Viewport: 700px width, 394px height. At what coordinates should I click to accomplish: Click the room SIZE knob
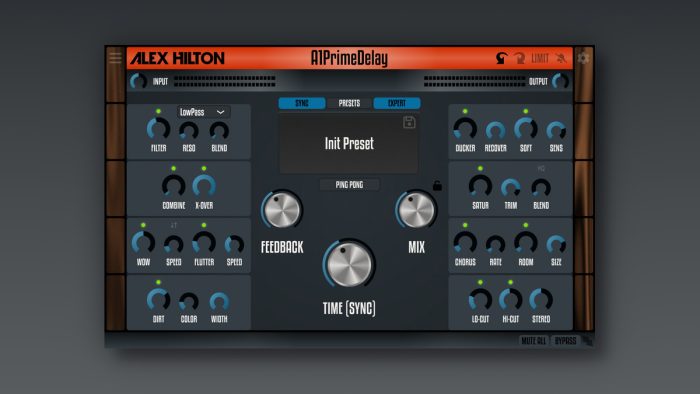[x=556, y=245]
